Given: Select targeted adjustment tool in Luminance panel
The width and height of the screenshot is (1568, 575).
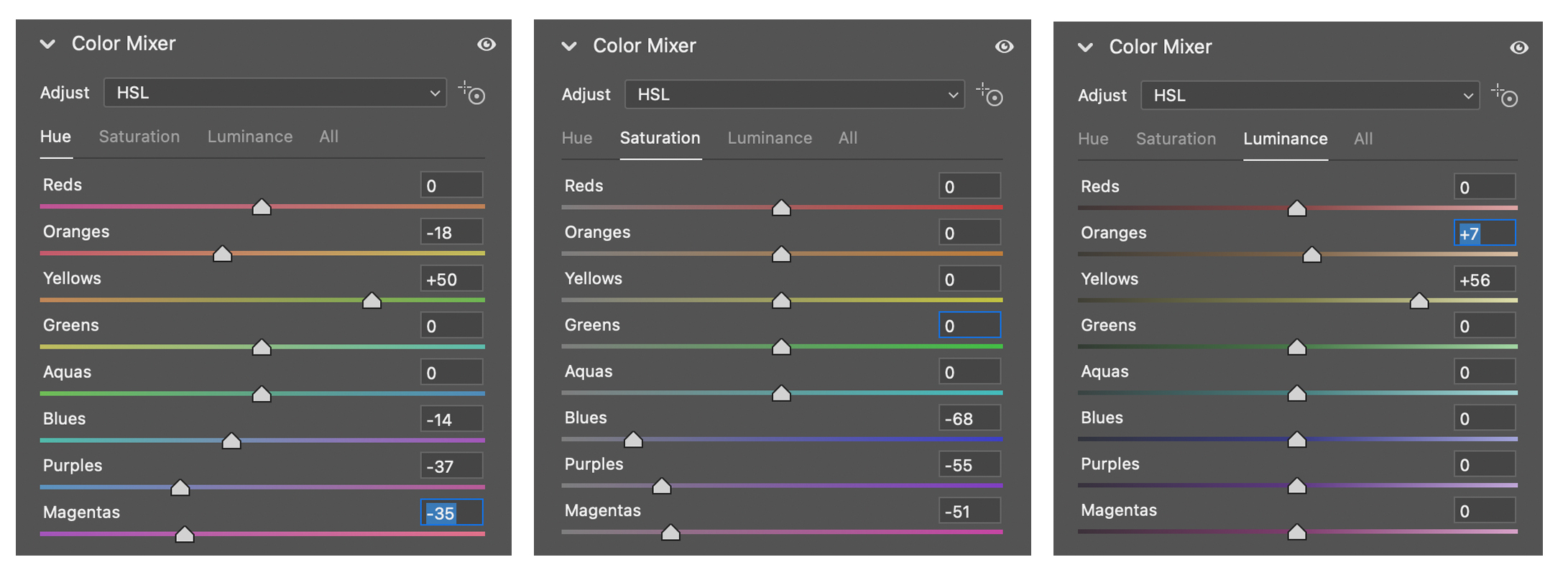Looking at the screenshot, I should click(x=1504, y=96).
